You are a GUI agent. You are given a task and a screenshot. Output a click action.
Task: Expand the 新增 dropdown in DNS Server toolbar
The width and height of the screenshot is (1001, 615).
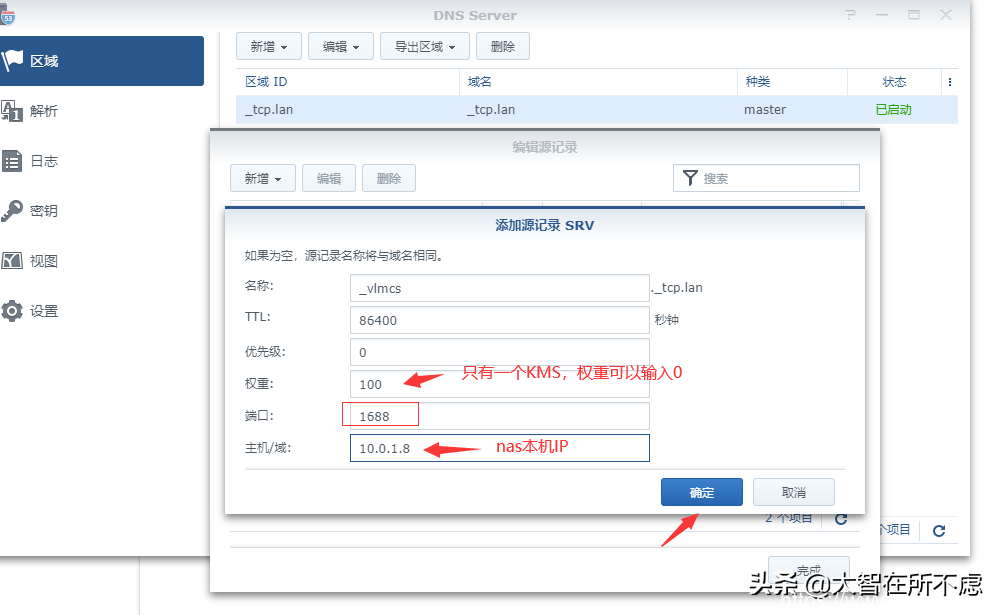click(x=268, y=47)
